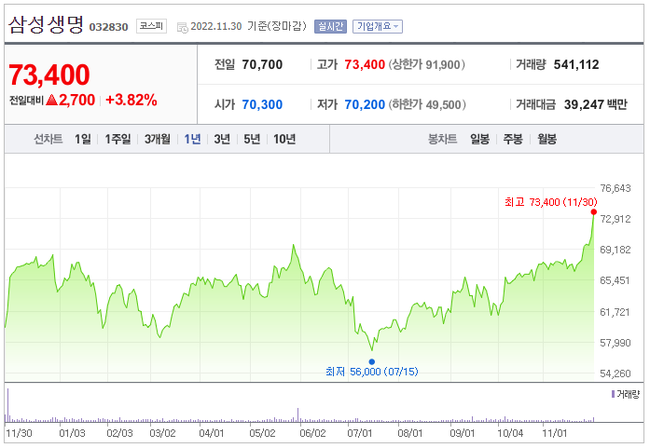Viewport: 650px width, 448px height.
Task: Click the red up-triangle change indicator
Action: (51, 100)
